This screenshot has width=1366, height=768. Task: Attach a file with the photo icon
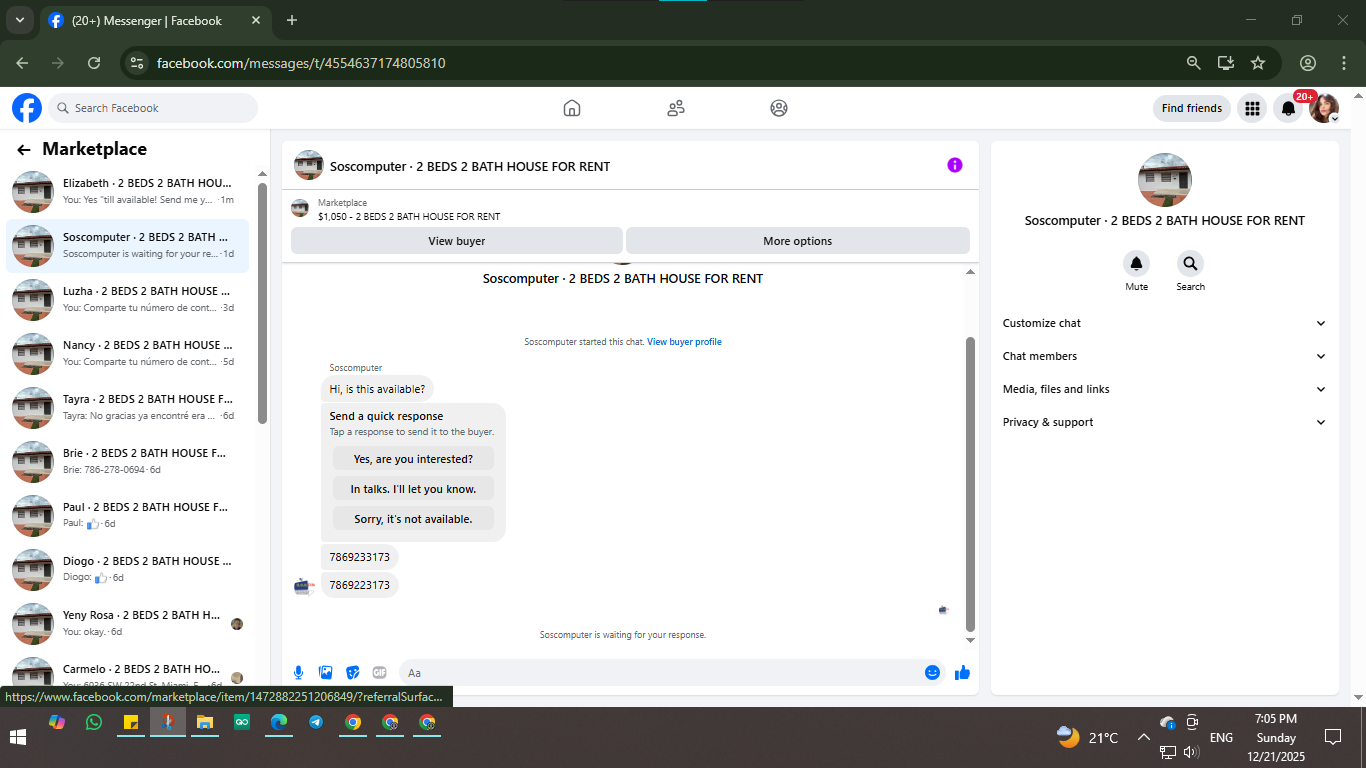pos(325,673)
